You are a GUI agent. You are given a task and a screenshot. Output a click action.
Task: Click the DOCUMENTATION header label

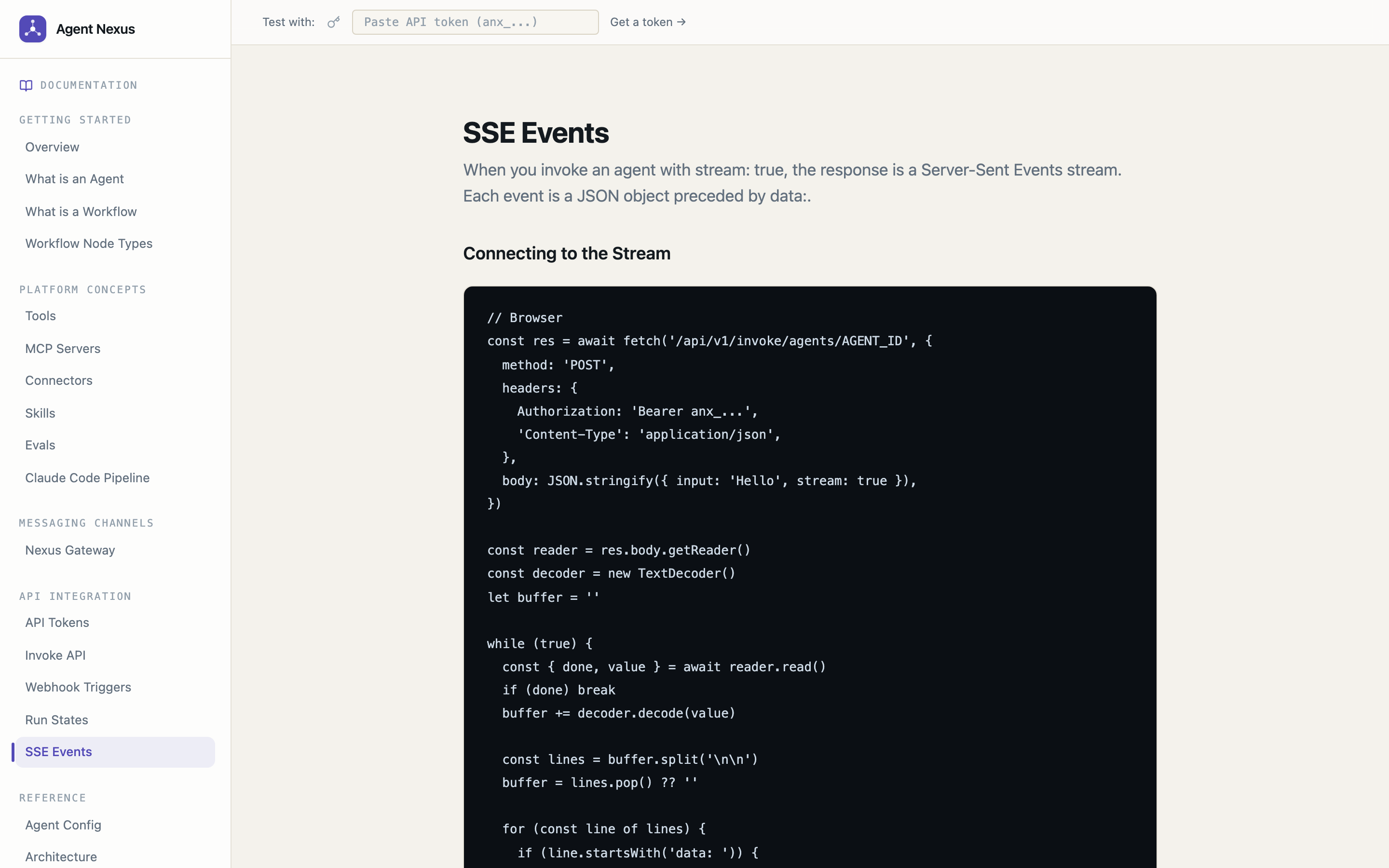pos(89,85)
